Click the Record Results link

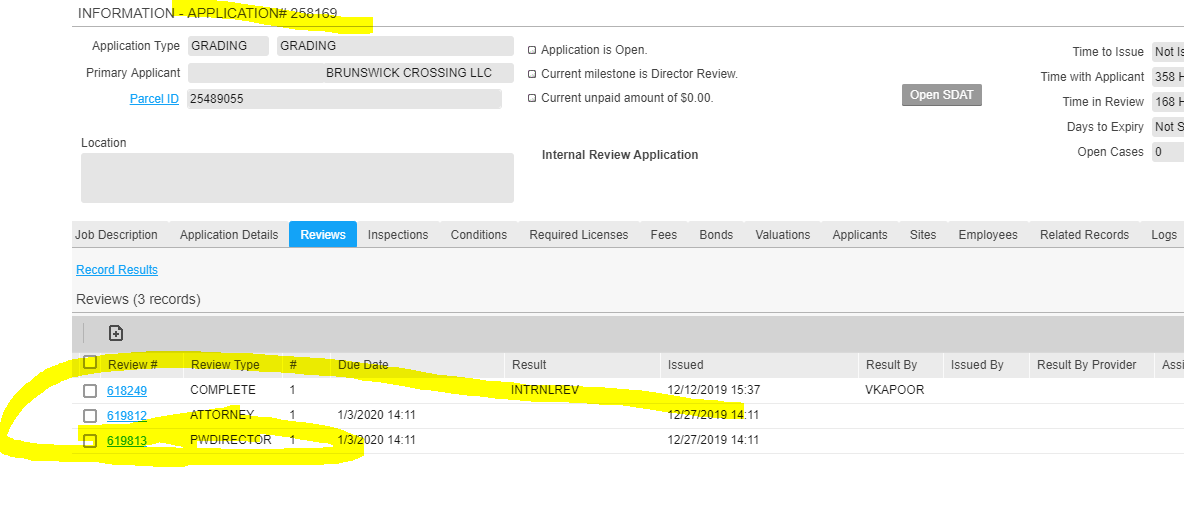[117, 270]
